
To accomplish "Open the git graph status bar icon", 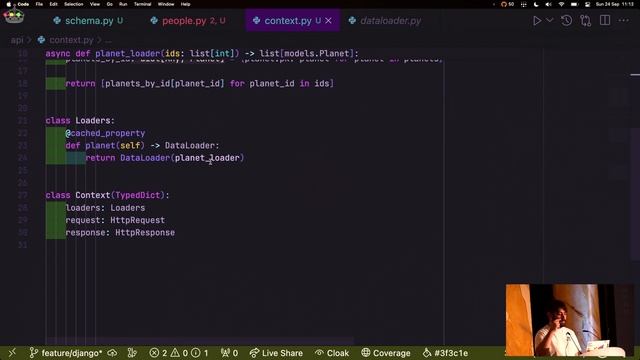I will coord(132,353).
